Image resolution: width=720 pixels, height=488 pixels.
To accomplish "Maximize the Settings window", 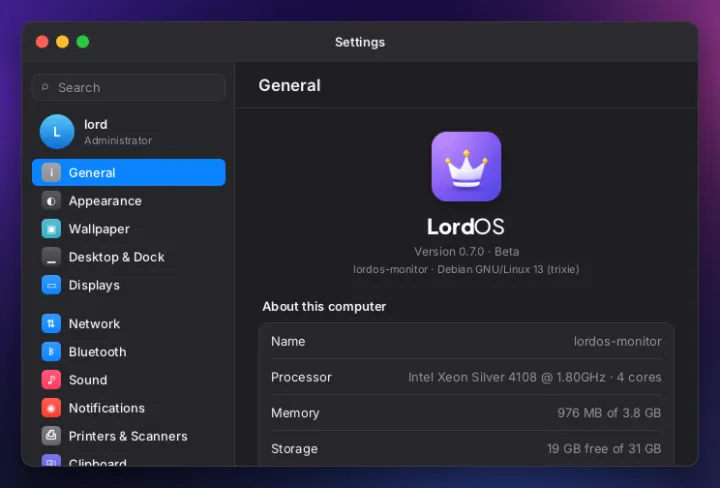I will 83,42.
